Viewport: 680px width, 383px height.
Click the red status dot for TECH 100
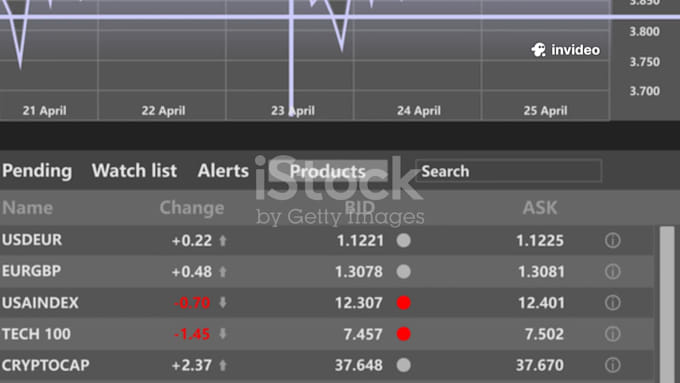pos(403,334)
